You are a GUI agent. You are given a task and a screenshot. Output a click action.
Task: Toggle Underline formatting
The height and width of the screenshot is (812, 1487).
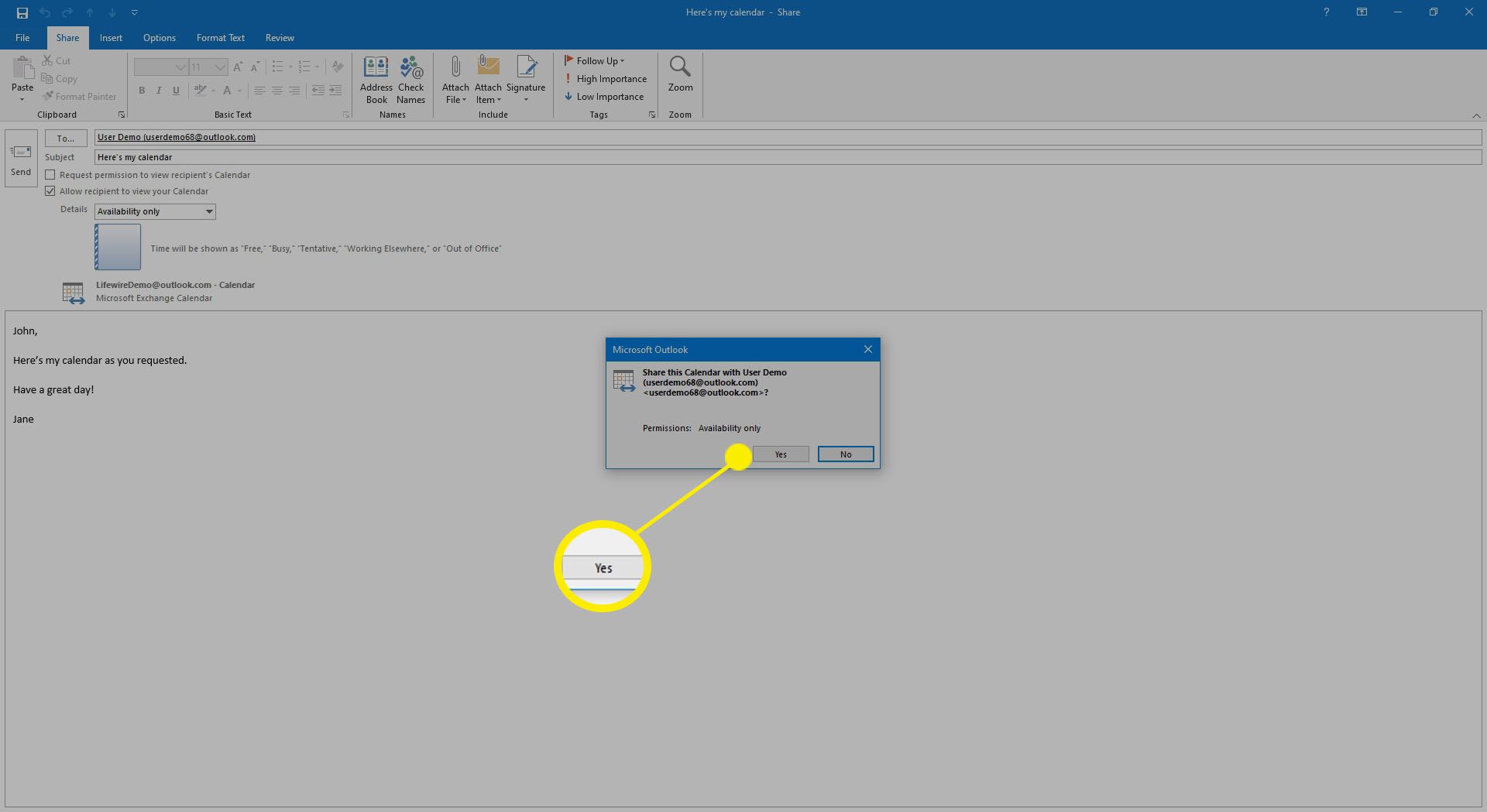(x=176, y=91)
